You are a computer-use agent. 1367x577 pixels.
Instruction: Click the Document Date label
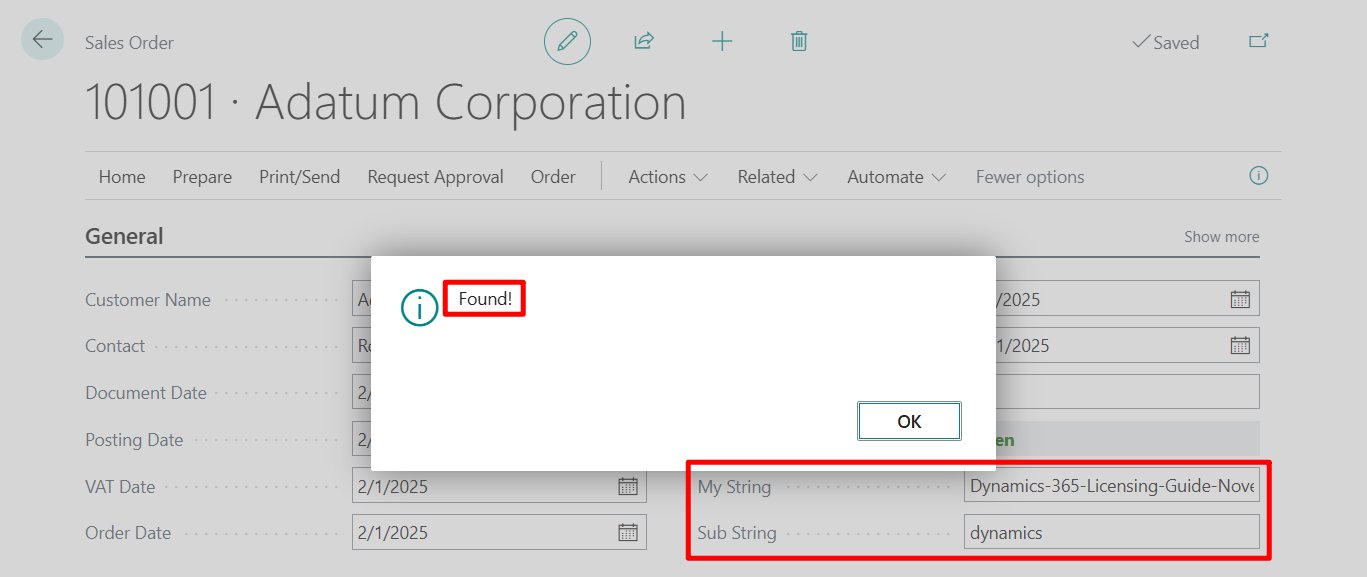(146, 393)
